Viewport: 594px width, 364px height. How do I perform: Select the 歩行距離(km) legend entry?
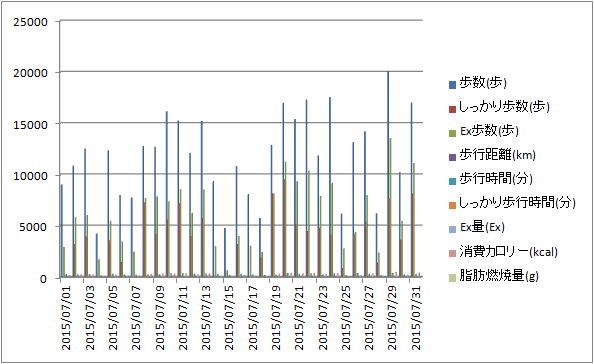(x=492, y=155)
